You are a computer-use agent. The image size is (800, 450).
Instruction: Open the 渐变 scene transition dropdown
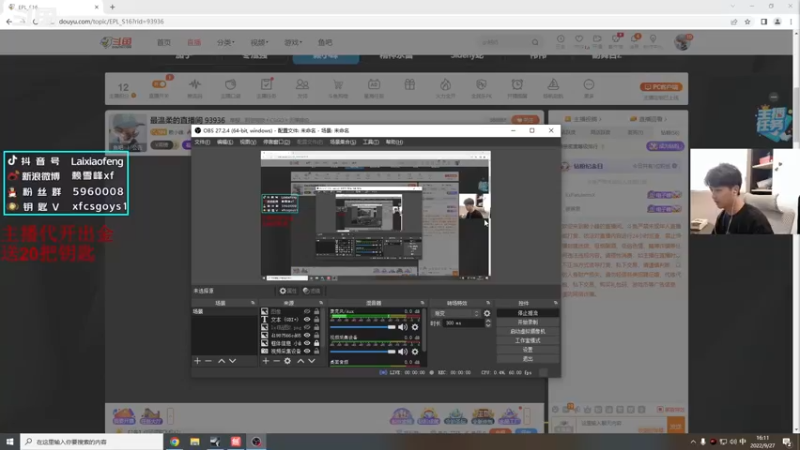456,314
